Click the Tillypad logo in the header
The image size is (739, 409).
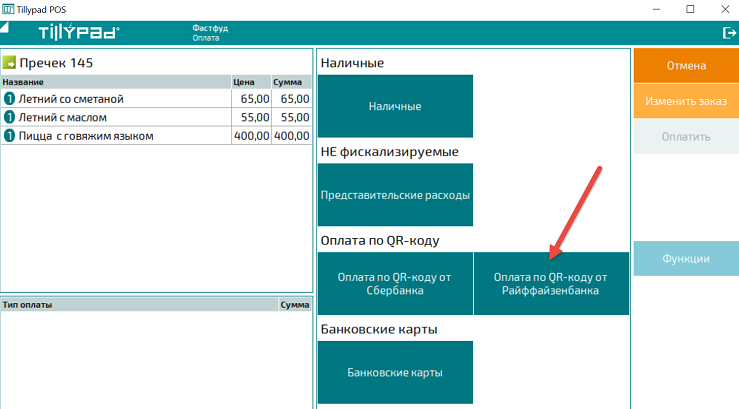click(x=78, y=33)
